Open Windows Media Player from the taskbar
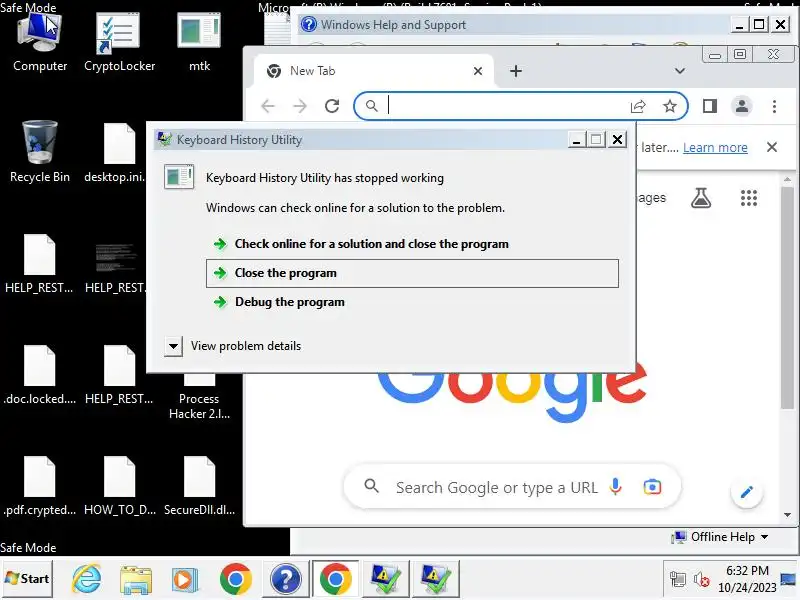The width and height of the screenshot is (800, 600). (185, 579)
